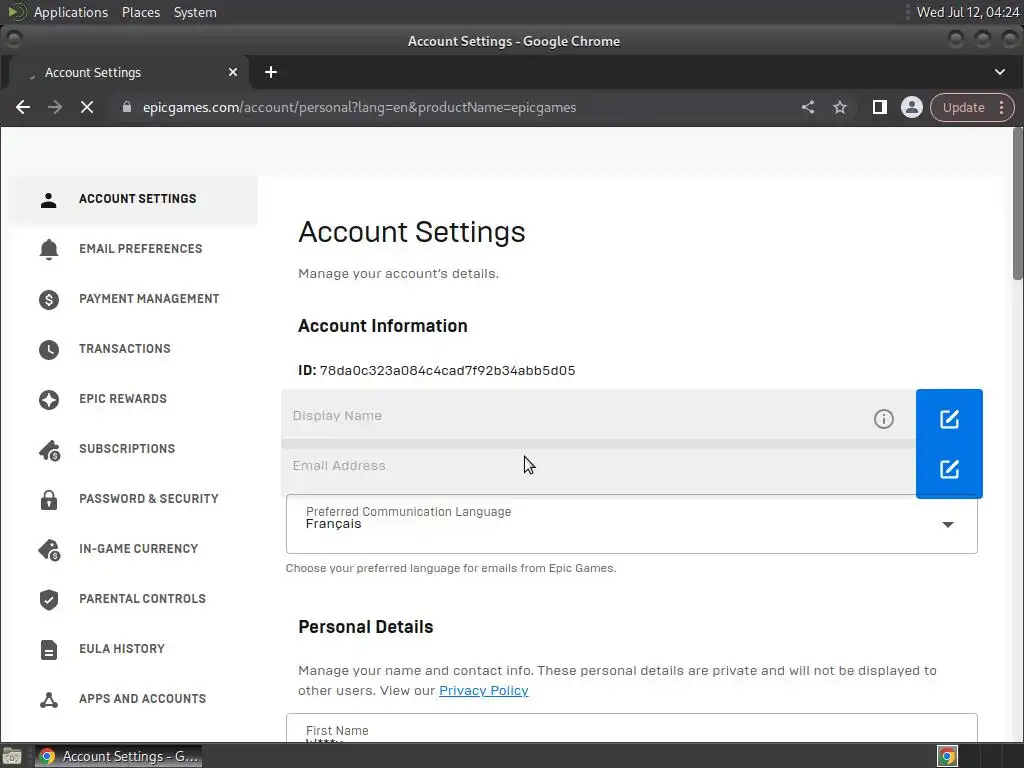
Task: Click the First Name field
Action: tap(632, 728)
